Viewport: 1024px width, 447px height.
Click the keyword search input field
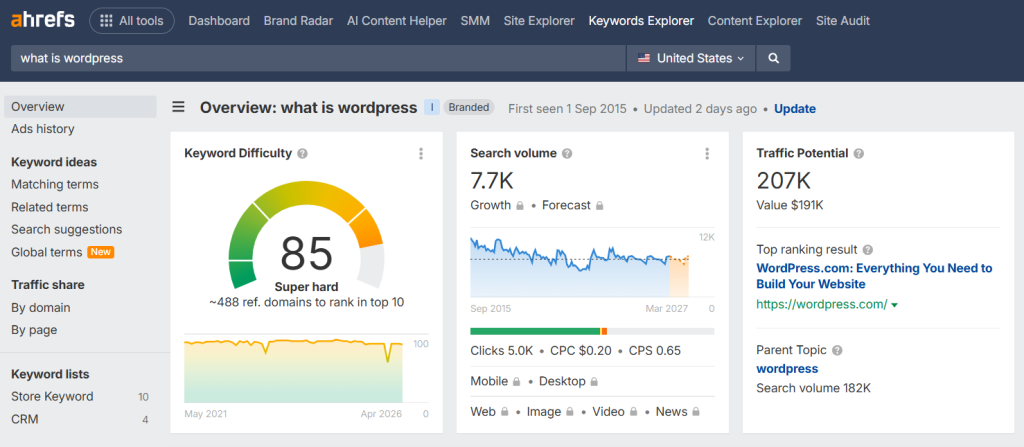click(x=318, y=58)
